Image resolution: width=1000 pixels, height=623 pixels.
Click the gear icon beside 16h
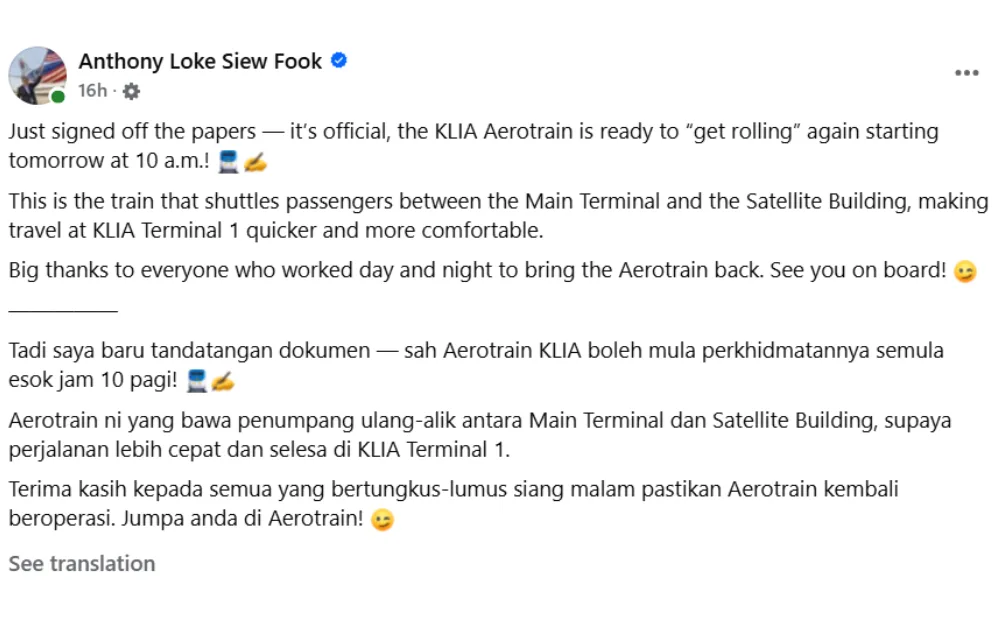tap(131, 91)
